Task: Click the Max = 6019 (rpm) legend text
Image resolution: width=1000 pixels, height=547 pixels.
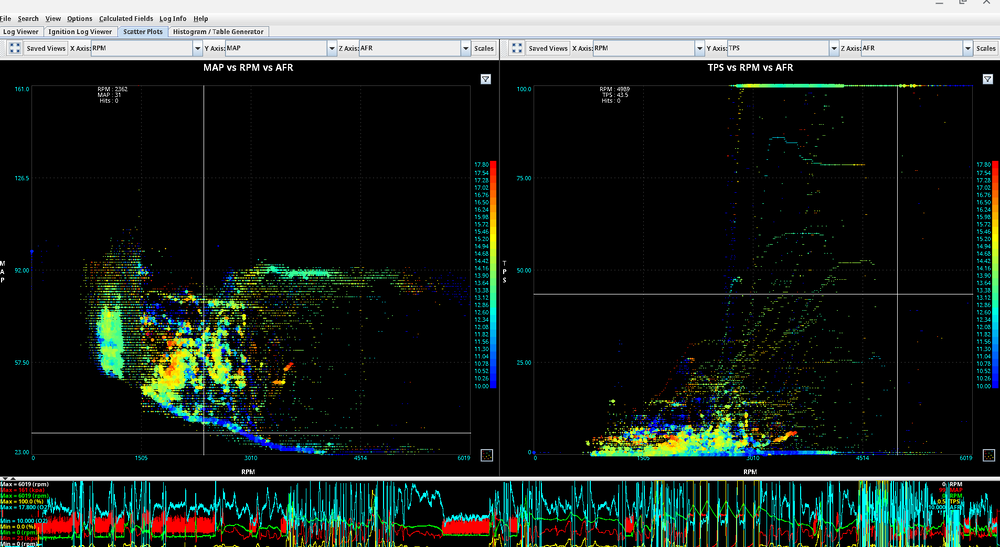Action: (x=24, y=485)
